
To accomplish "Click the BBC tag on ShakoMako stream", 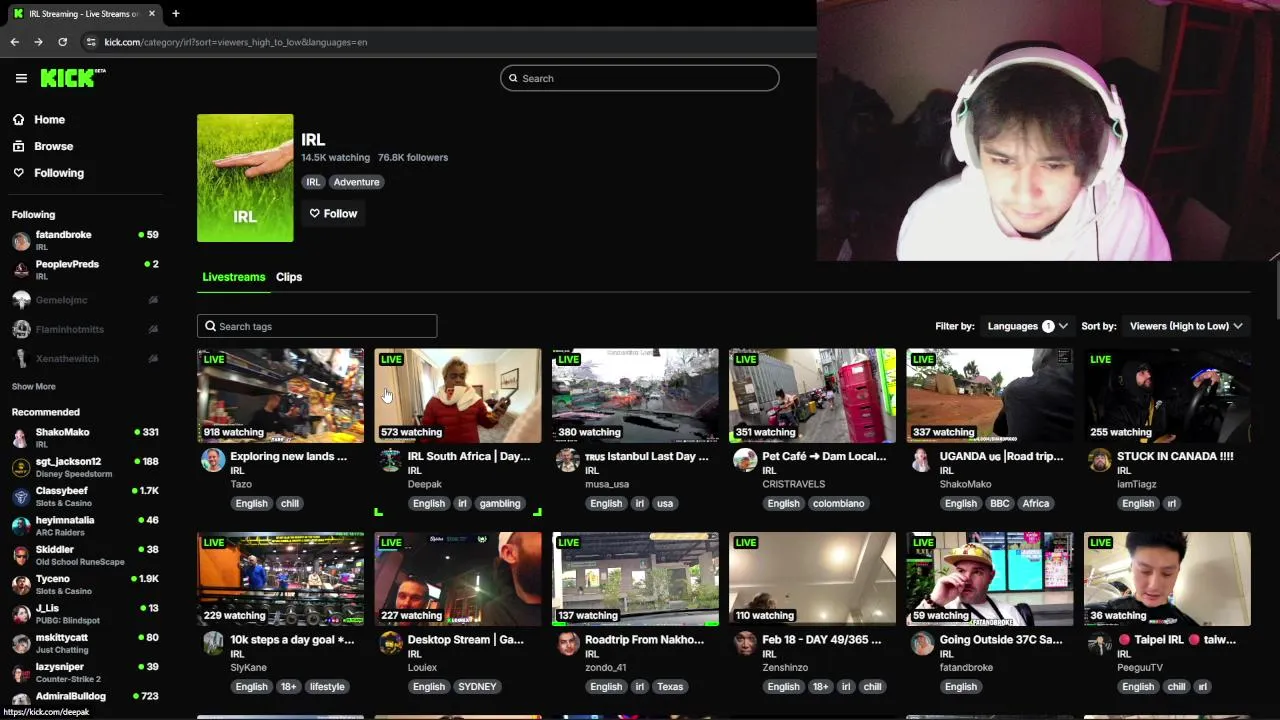I will pyautogui.click(x=999, y=503).
